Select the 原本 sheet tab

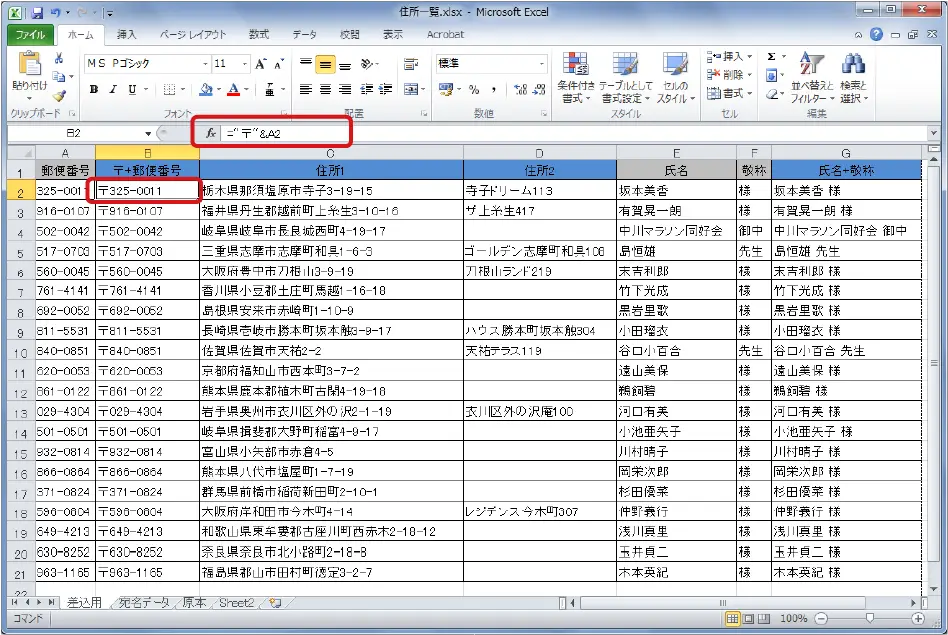(x=194, y=602)
